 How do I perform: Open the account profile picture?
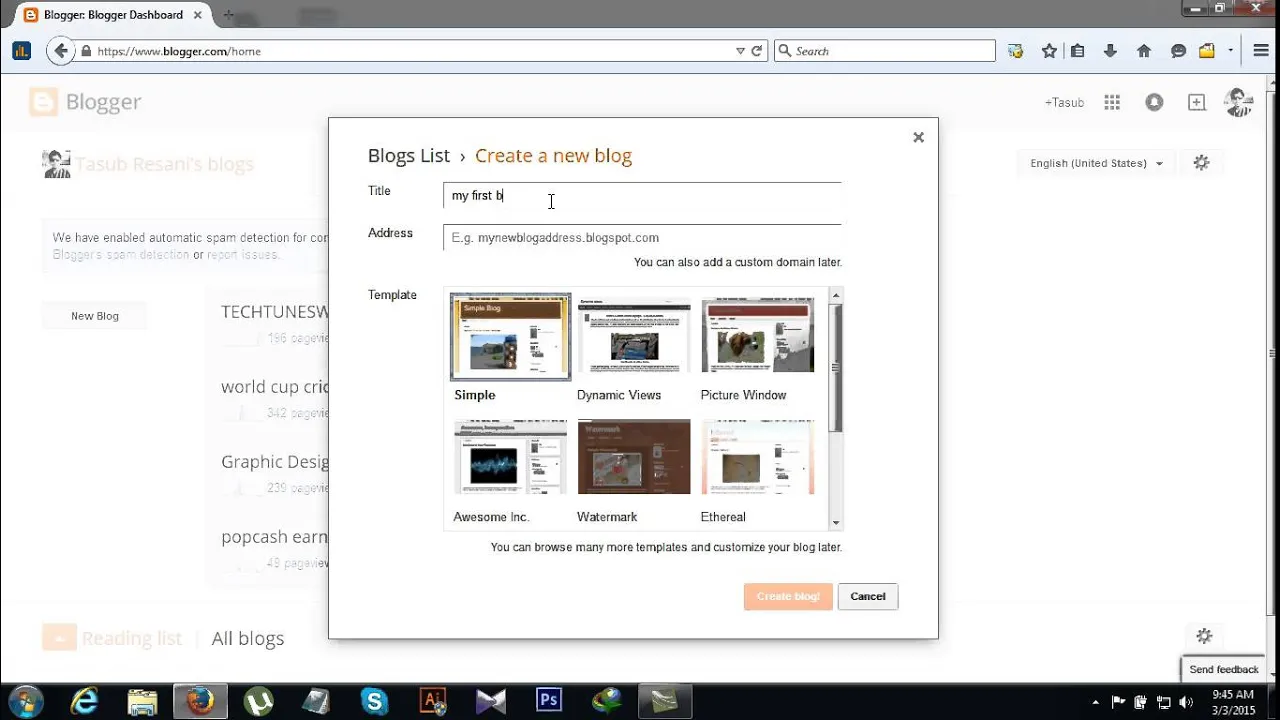pyautogui.click(x=1238, y=102)
